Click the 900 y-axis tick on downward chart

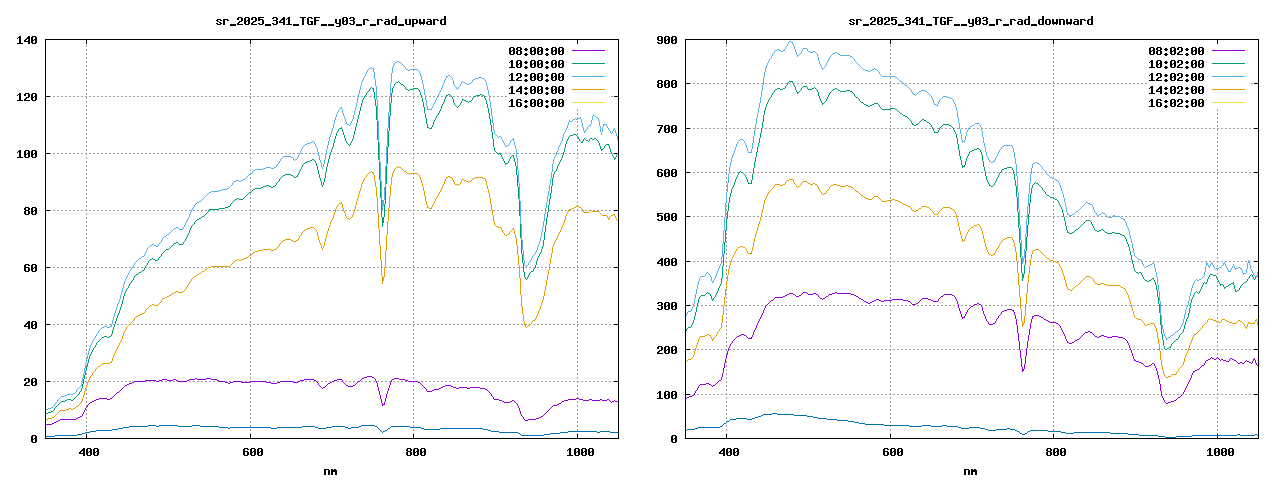tap(666, 40)
